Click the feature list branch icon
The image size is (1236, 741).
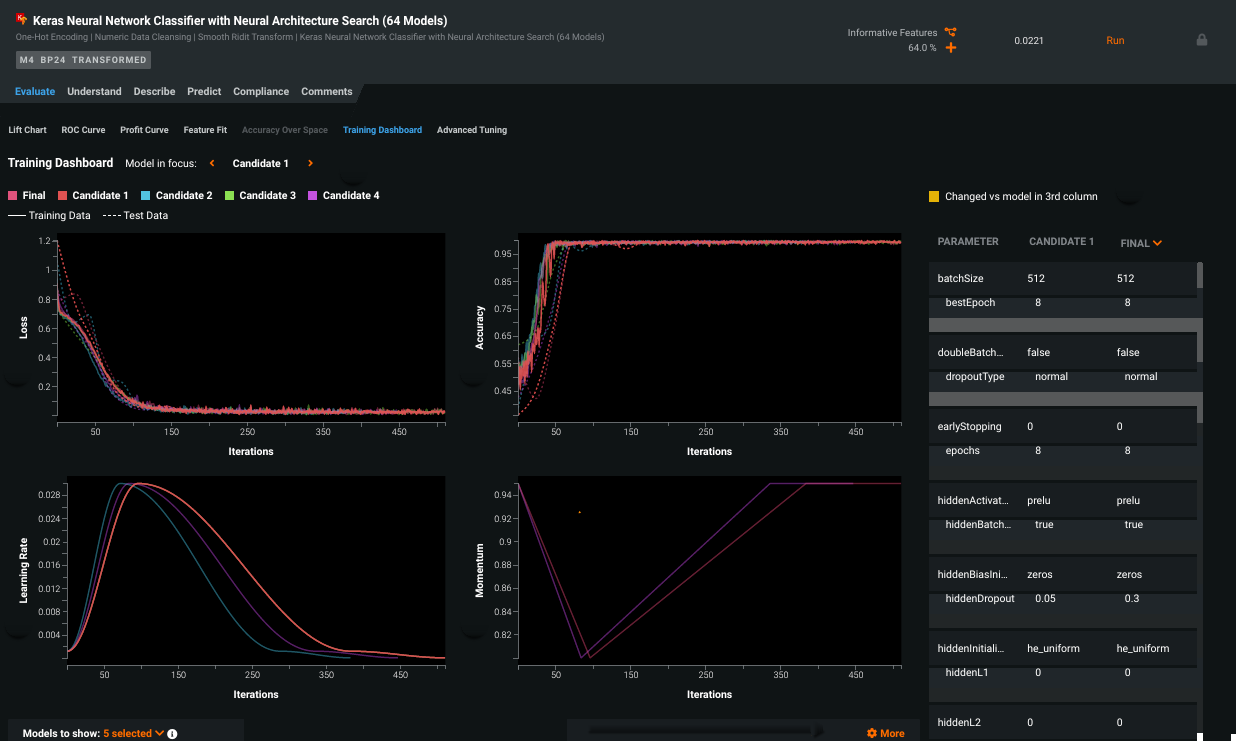(x=950, y=32)
